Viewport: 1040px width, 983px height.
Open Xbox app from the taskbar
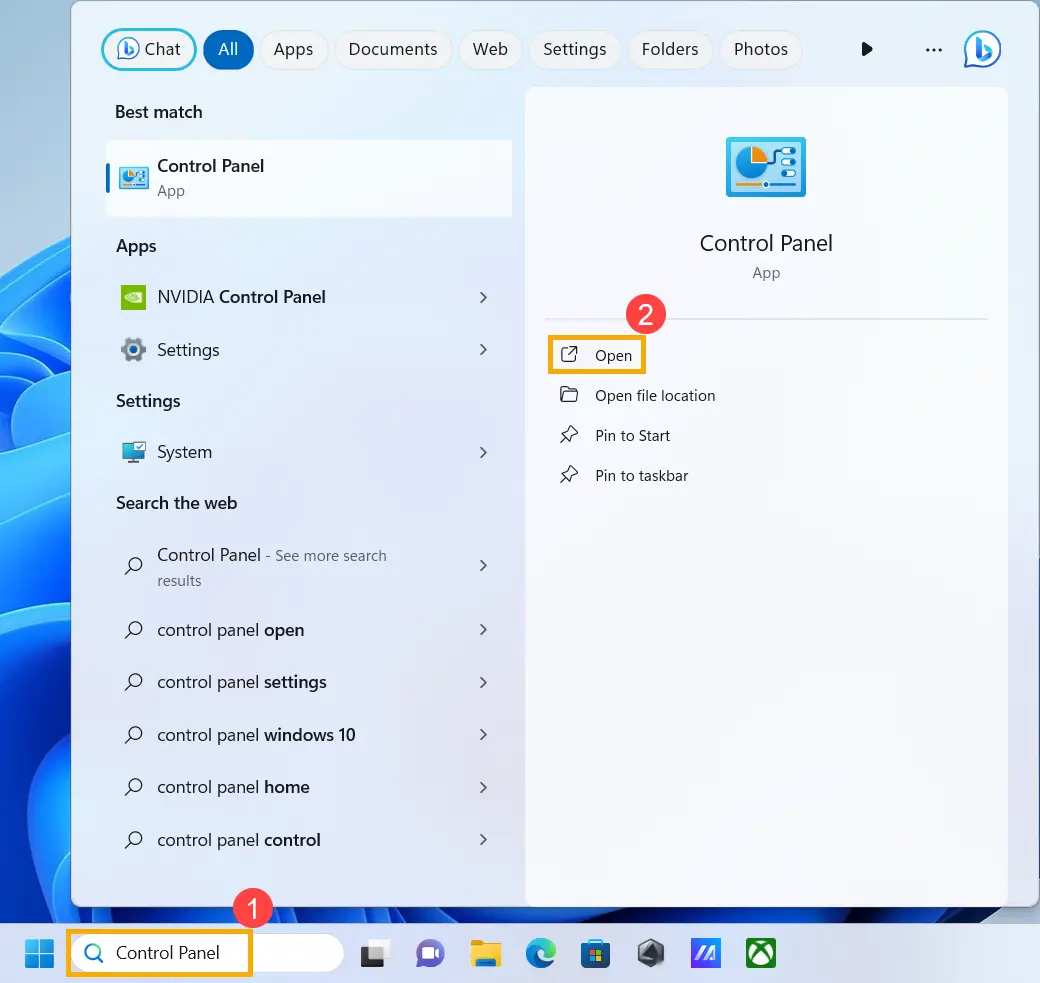761,954
